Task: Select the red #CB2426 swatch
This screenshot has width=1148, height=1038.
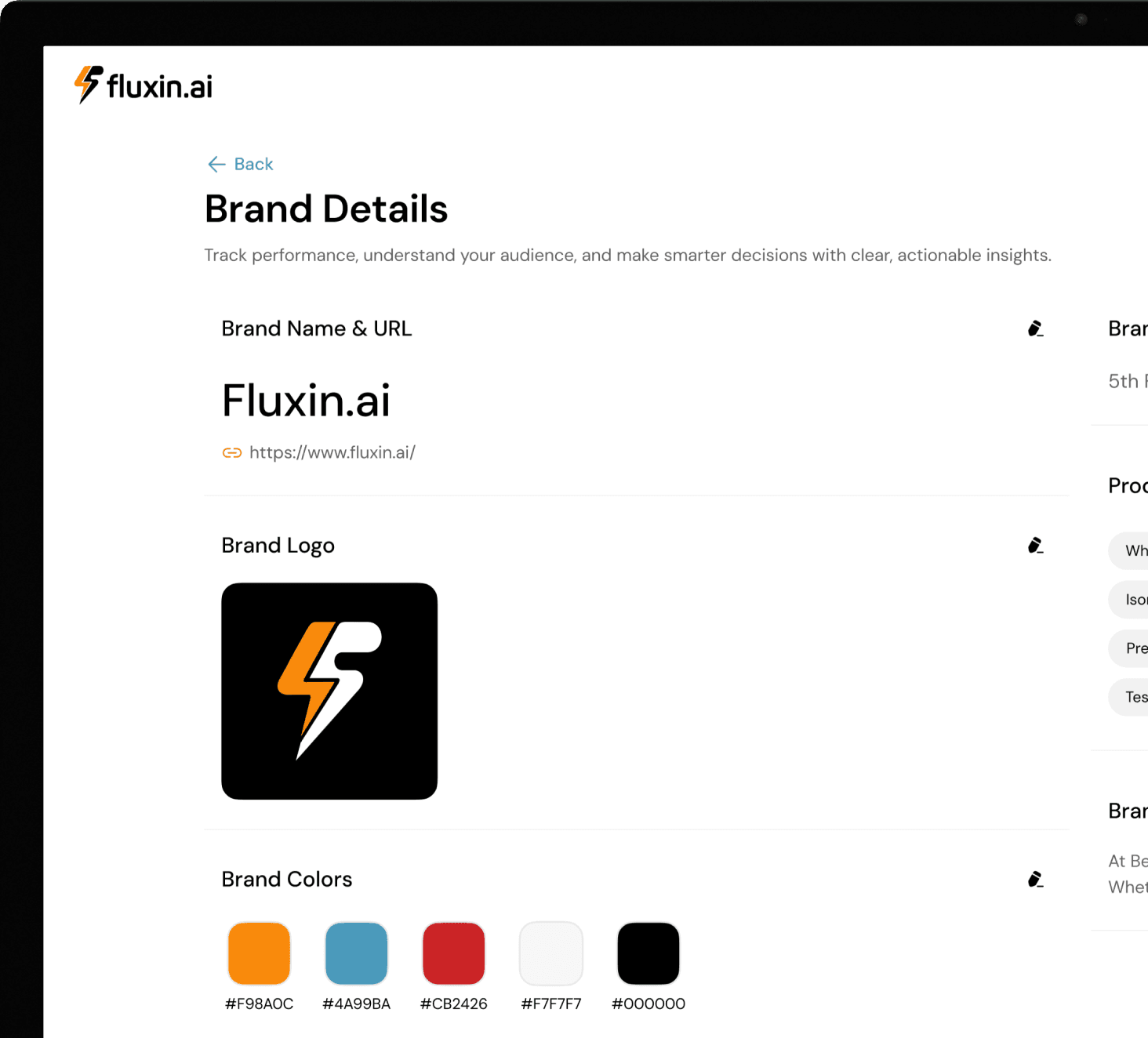Action: [x=453, y=953]
